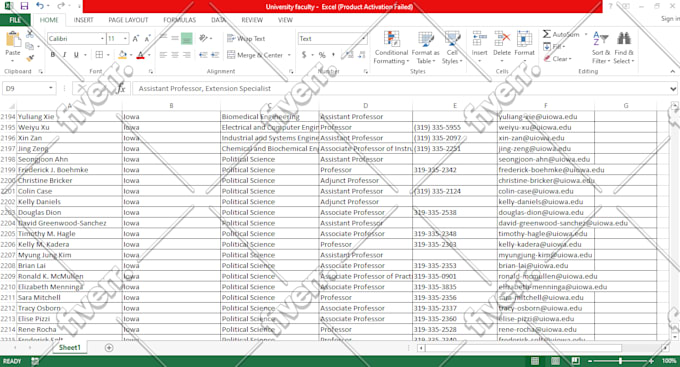680x367 pixels.
Task: Cut selection with scissors icon
Action: (x=30, y=34)
